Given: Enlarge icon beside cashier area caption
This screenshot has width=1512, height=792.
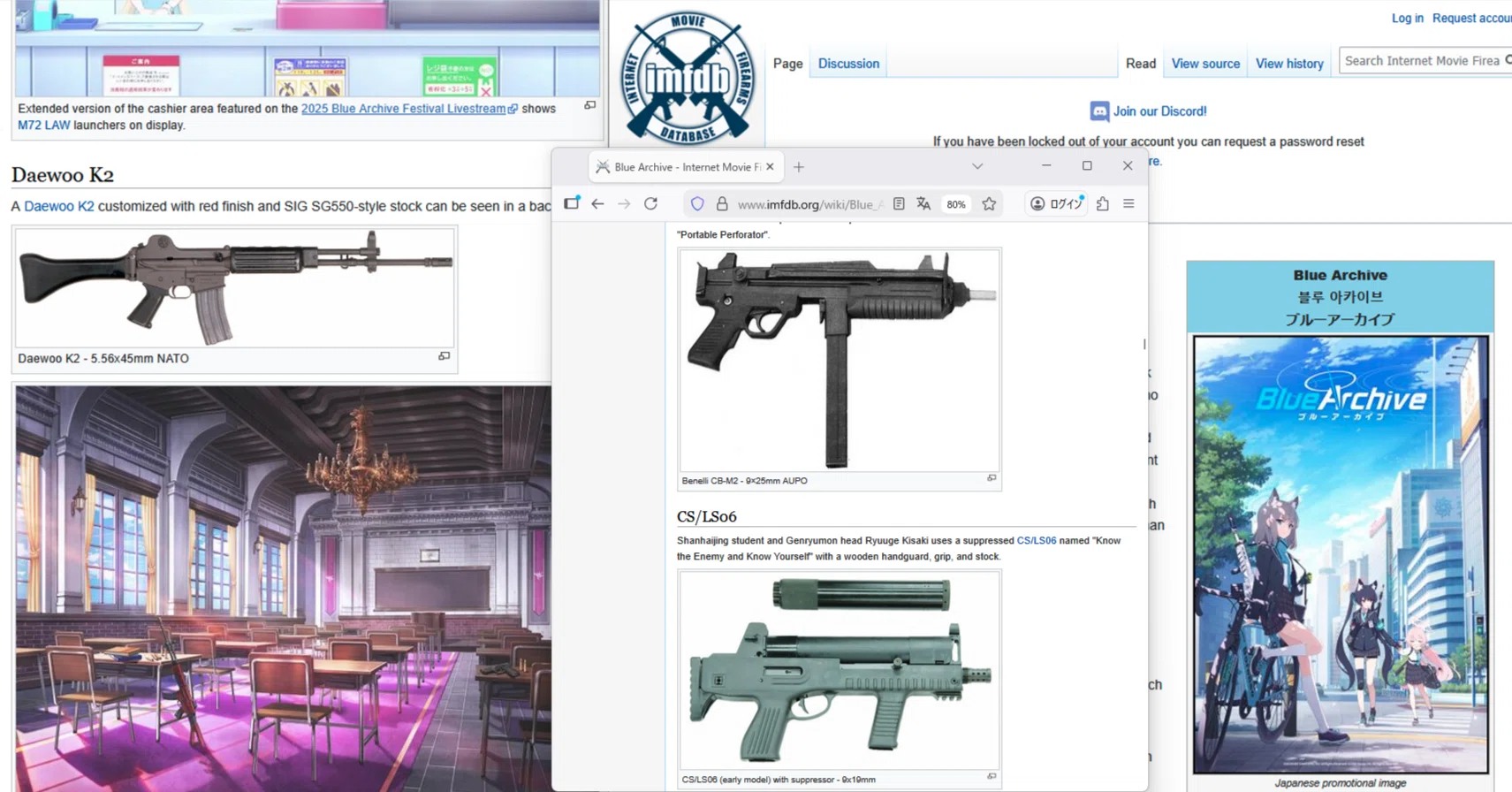Looking at the screenshot, I should [589, 105].
